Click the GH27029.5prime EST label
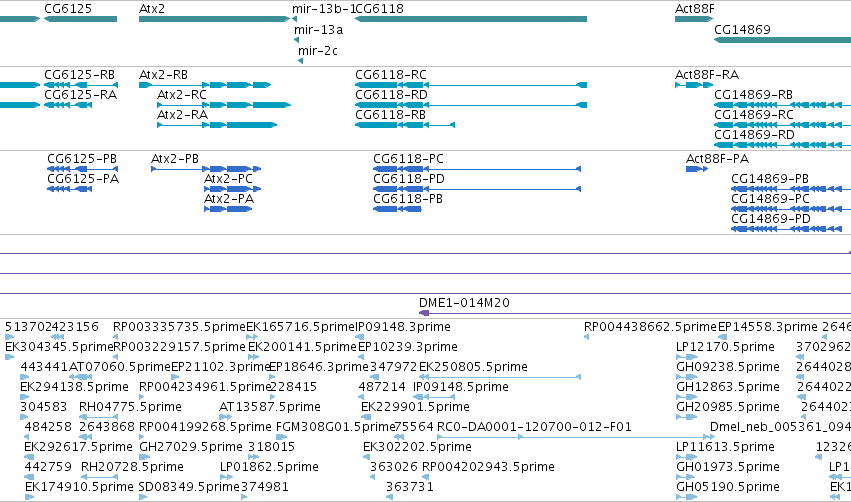 coord(191,447)
